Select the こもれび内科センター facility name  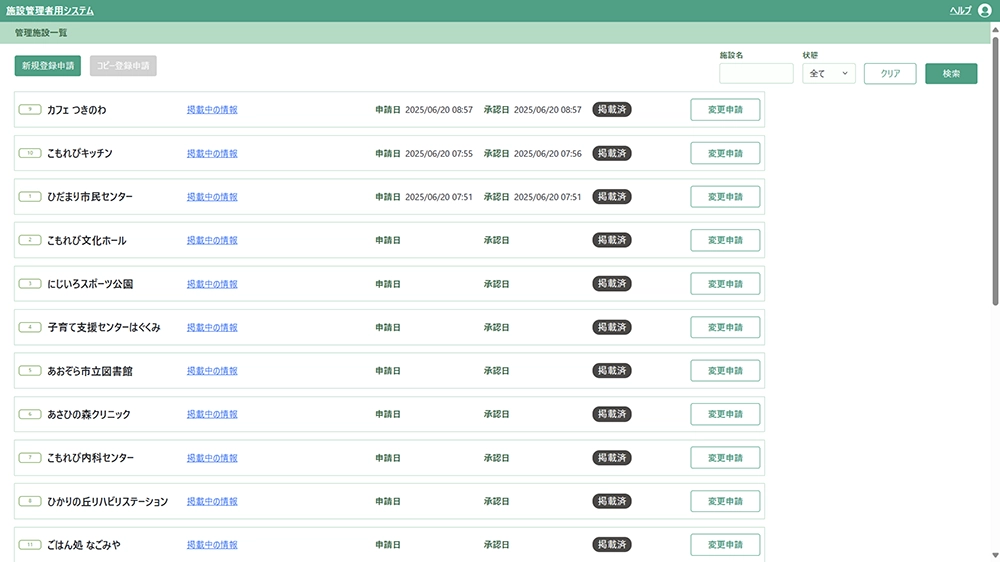[91, 457]
